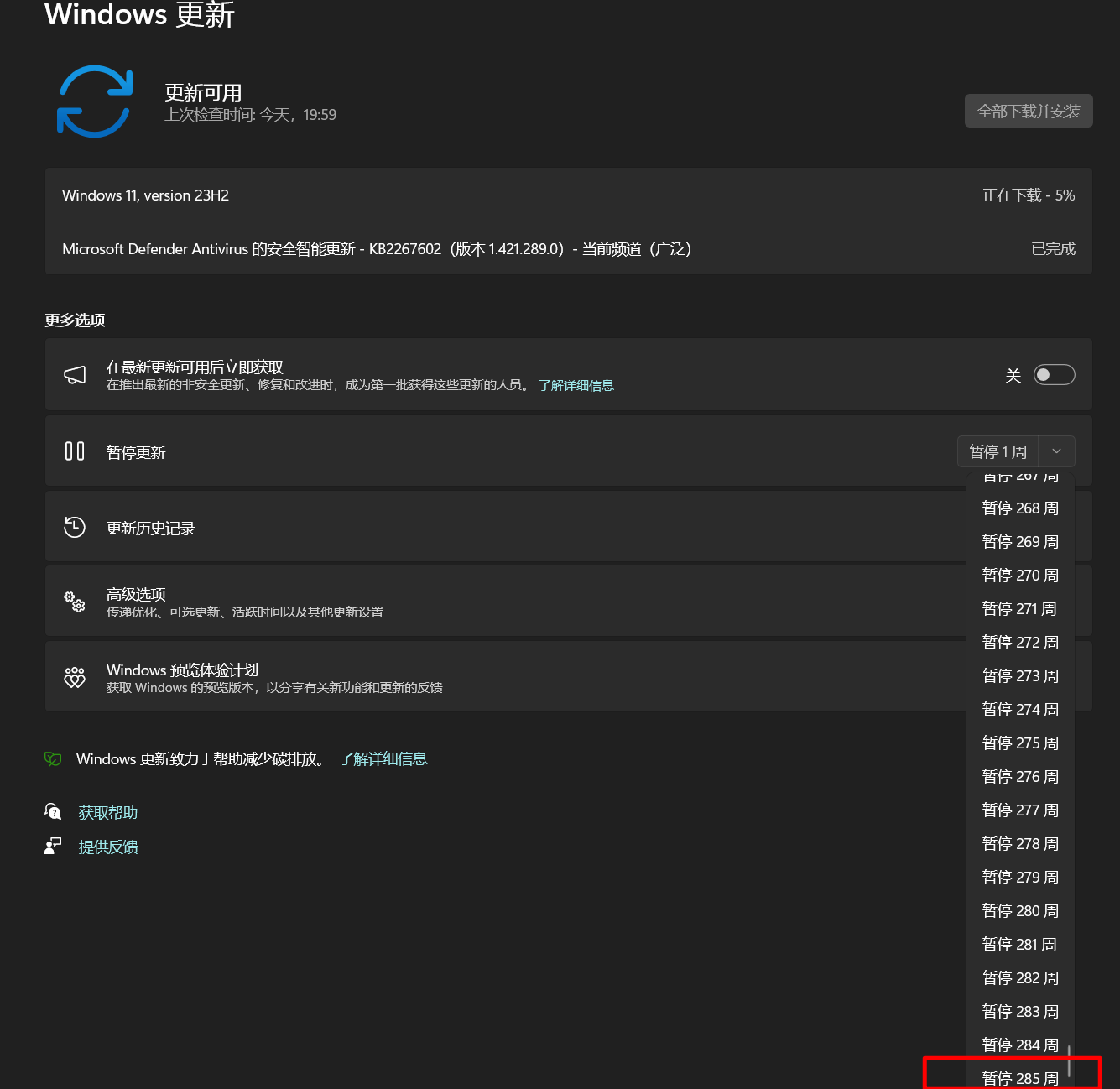Click the 已完成 status text
1120x1089 pixels.
(1053, 249)
